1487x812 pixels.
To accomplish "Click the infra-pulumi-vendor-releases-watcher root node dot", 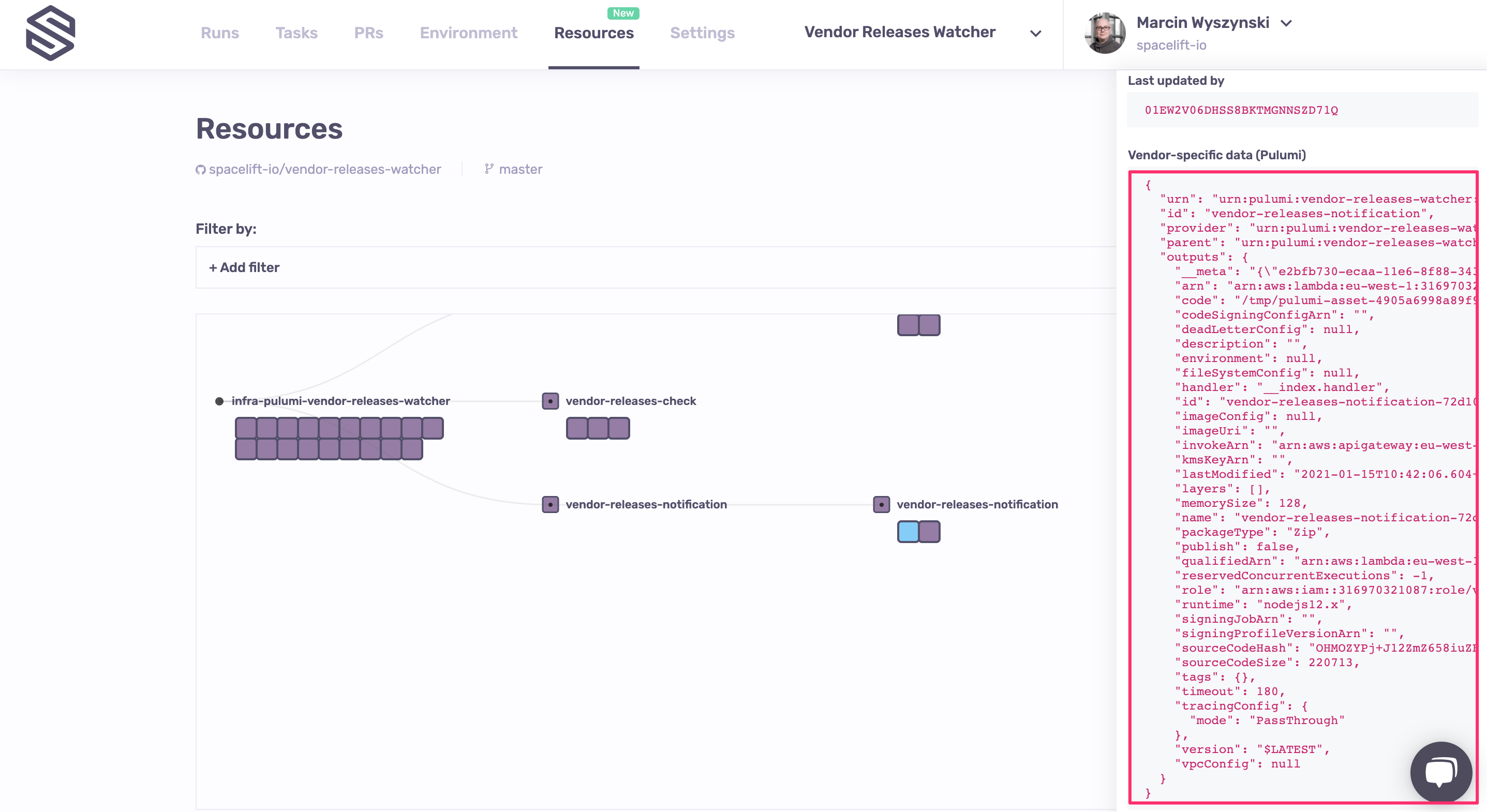I will tap(219, 401).
